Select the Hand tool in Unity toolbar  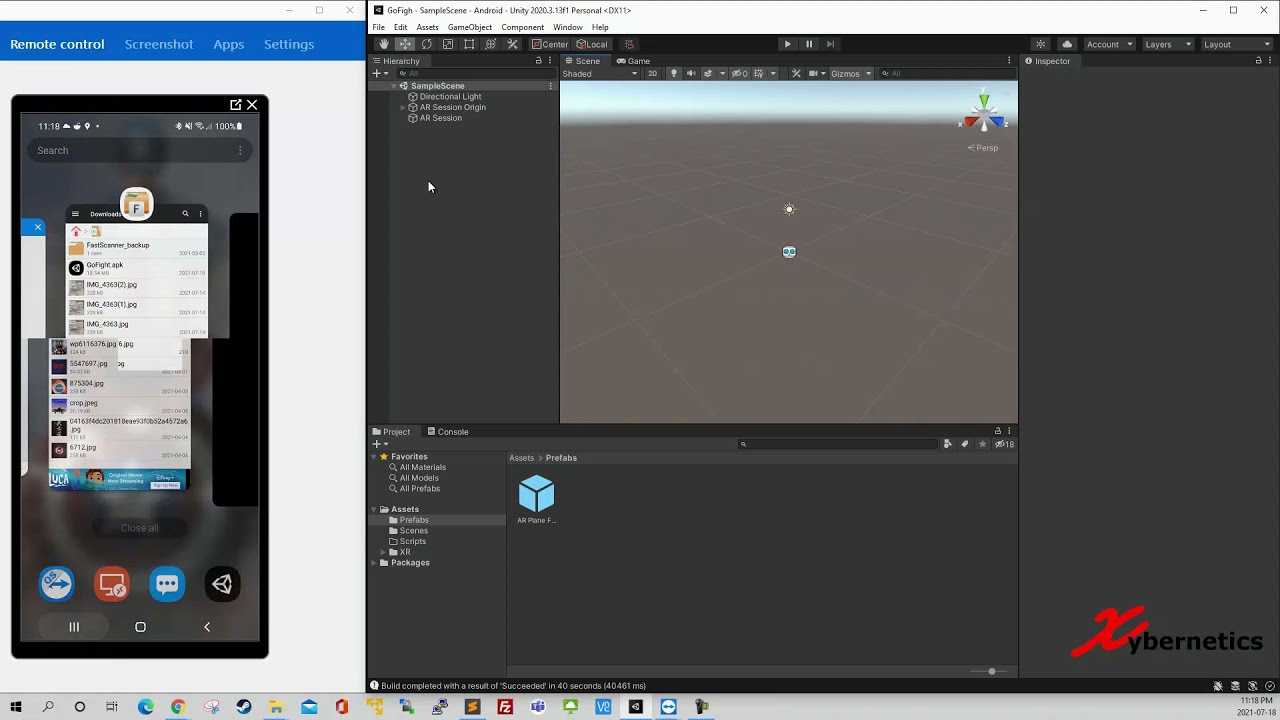click(383, 44)
